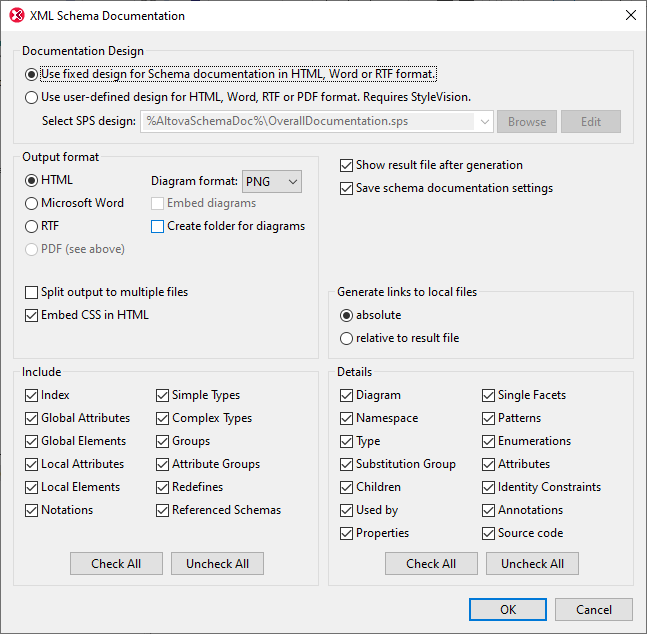Click the XMLSpy app icon in title bar
The image size is (647, 634).
coord(16,15)
